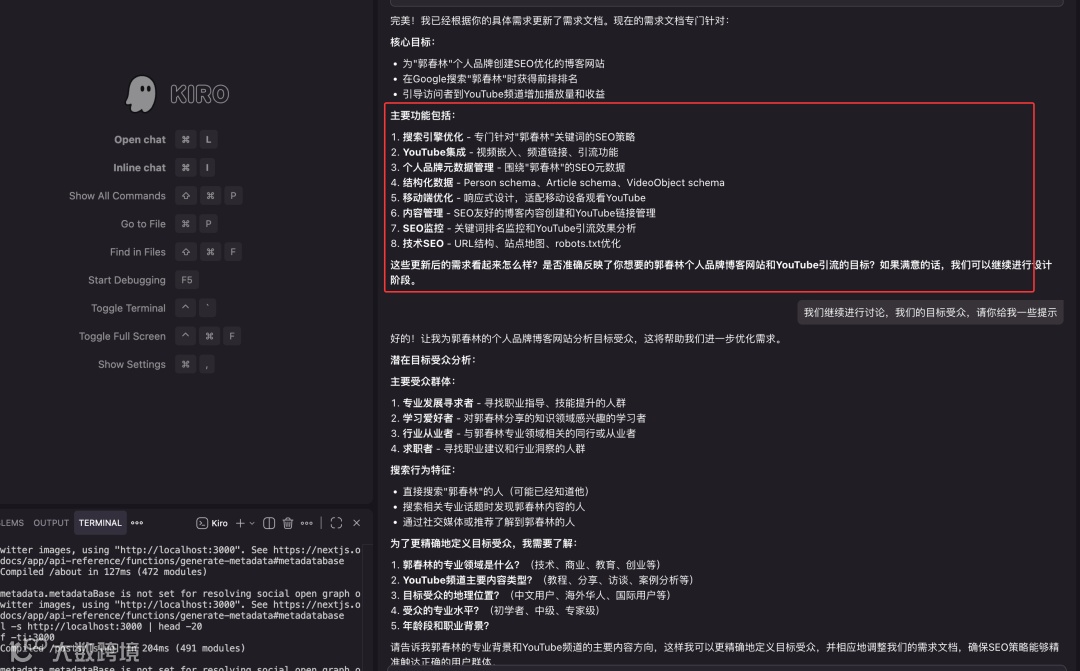Screen dimensions: 1080x671
Task: Click the Kiro terminal shell icon
Action: tap(202, 523)
